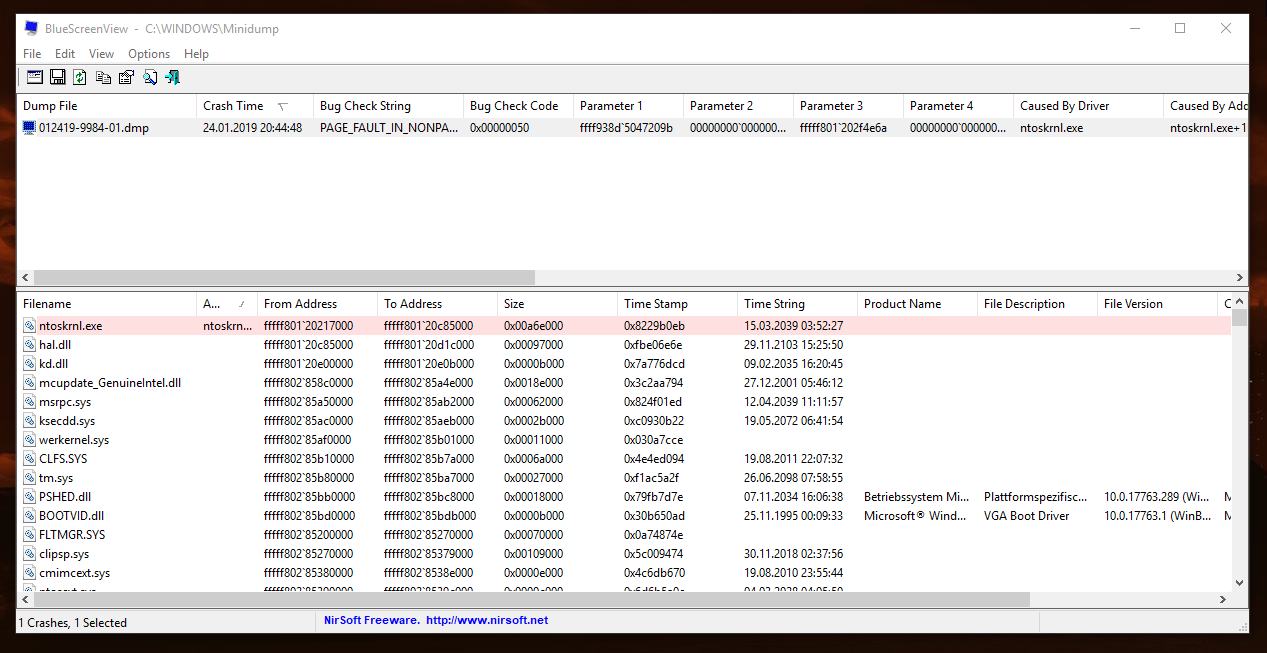Click the time stamp 0x8229b0eb
Screen dimensions: 1267x653
point(654,326)
